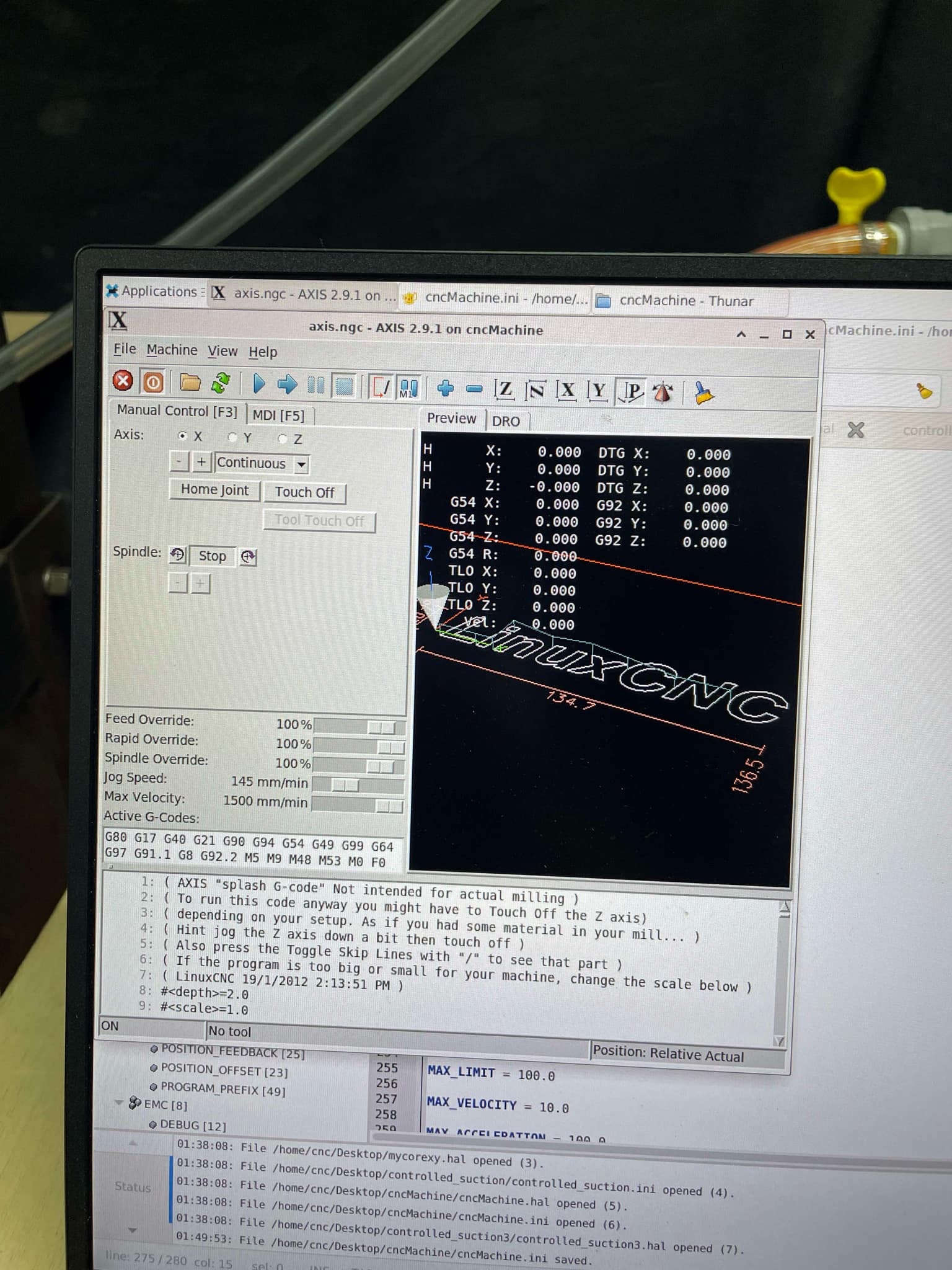Reload the current file with green arrows
952x1270 pixels.
(221, 383)
